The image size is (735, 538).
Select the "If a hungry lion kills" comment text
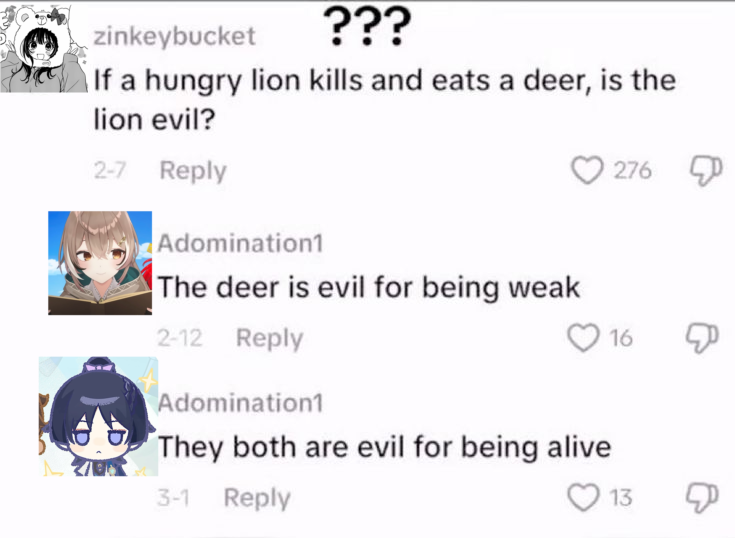click(x=384, y=100)
